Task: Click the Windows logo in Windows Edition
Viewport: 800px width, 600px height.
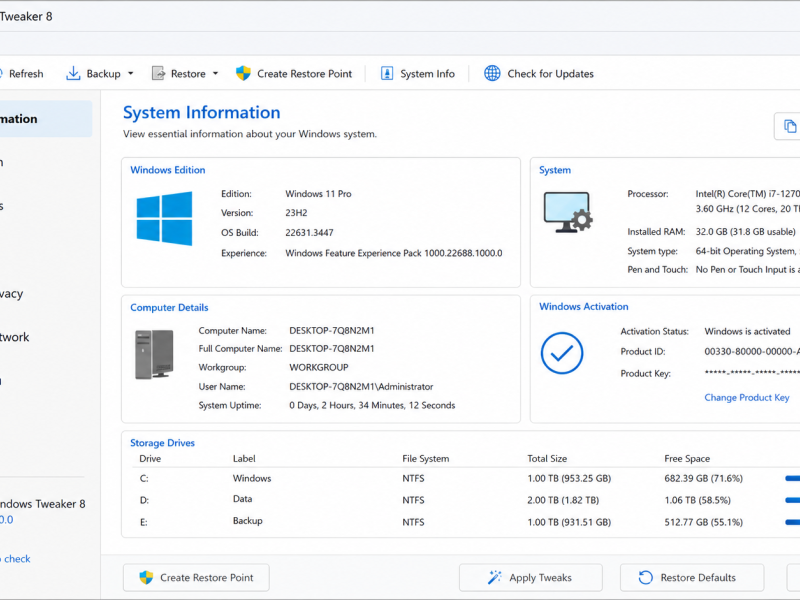Action: click(x=164, y=218)
